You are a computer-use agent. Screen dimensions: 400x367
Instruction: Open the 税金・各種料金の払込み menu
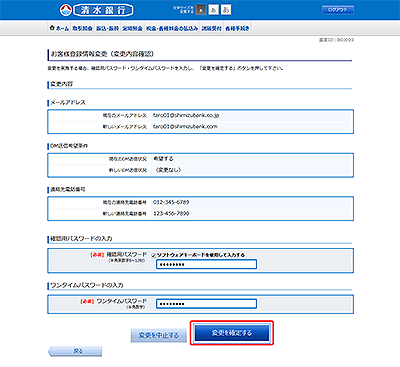[x=172, y=28]
